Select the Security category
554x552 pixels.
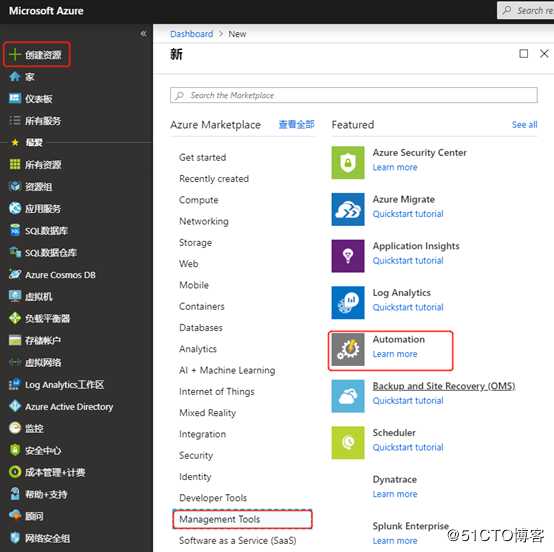pyautogui.click(x=196, y=456)
